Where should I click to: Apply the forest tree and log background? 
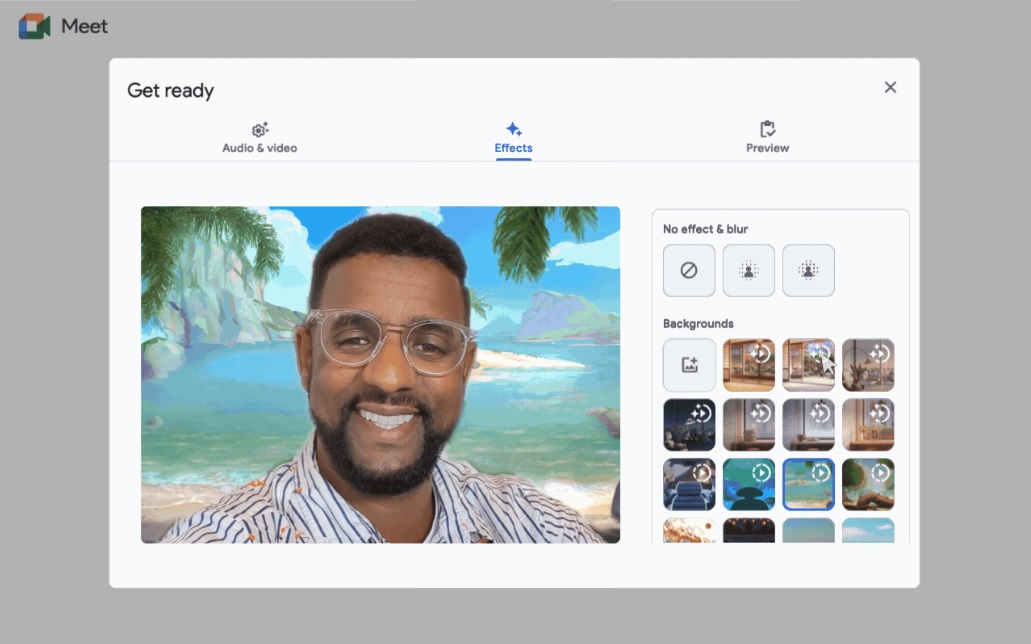[868, 485]
